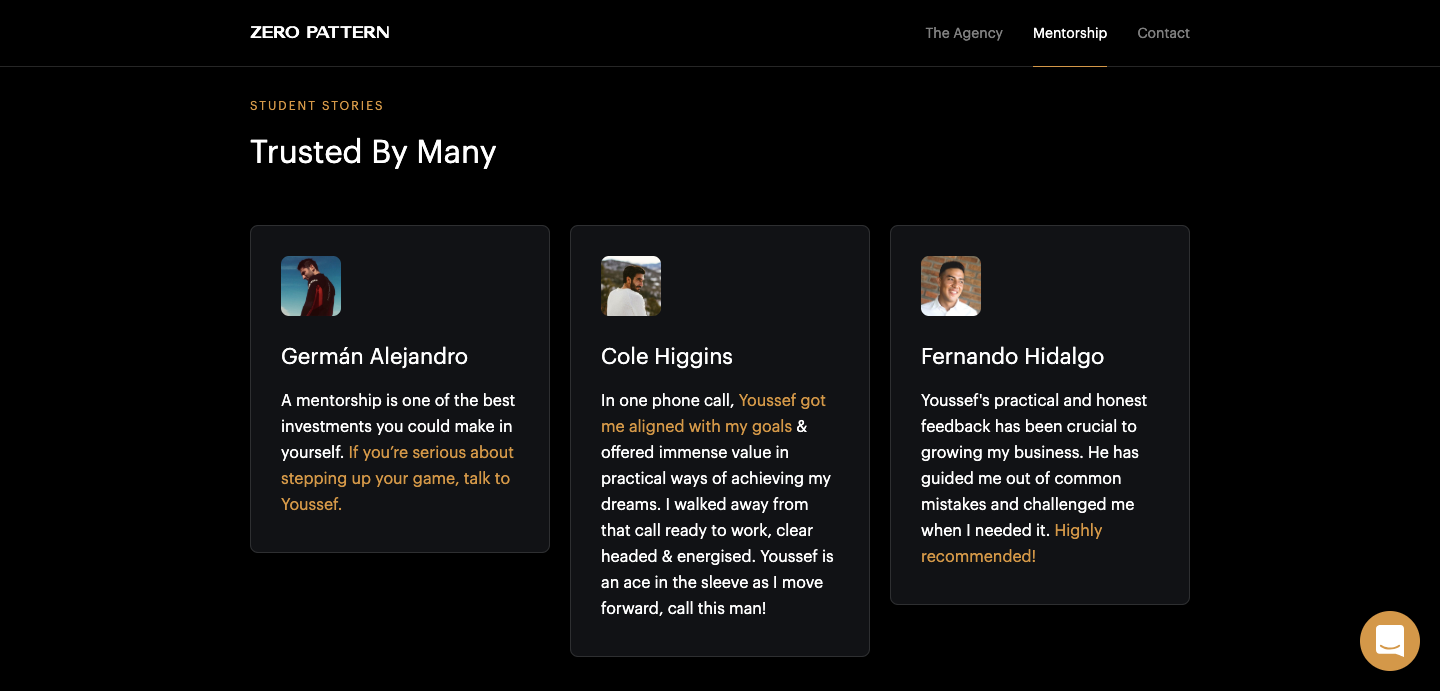Image resolution: width=1440 pixels, height=691 pixels.
Task: Click the 'Highly recommended!' highlighted text
Action: (1011, 543)
